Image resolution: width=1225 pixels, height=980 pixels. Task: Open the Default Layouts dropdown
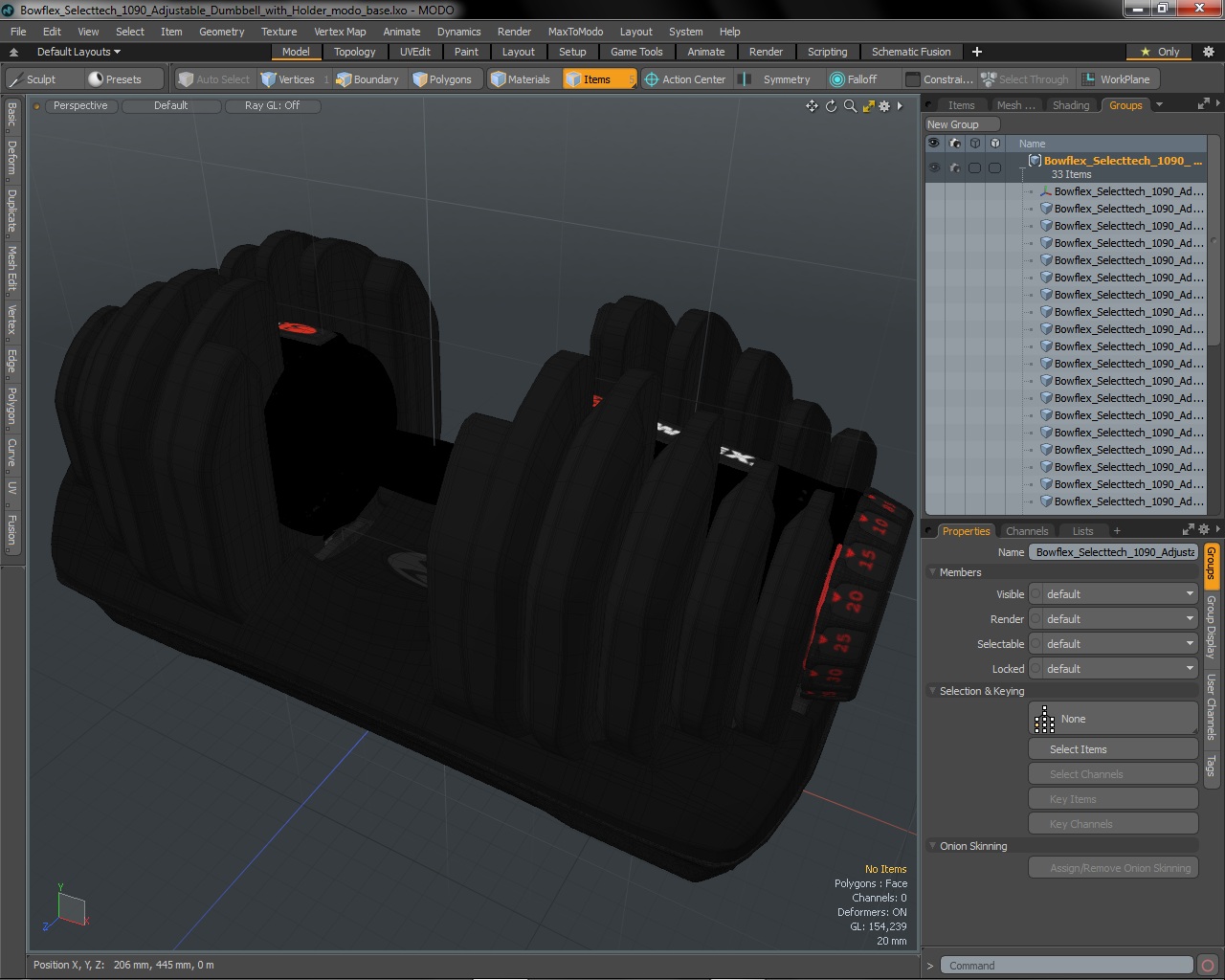[78, 52]
